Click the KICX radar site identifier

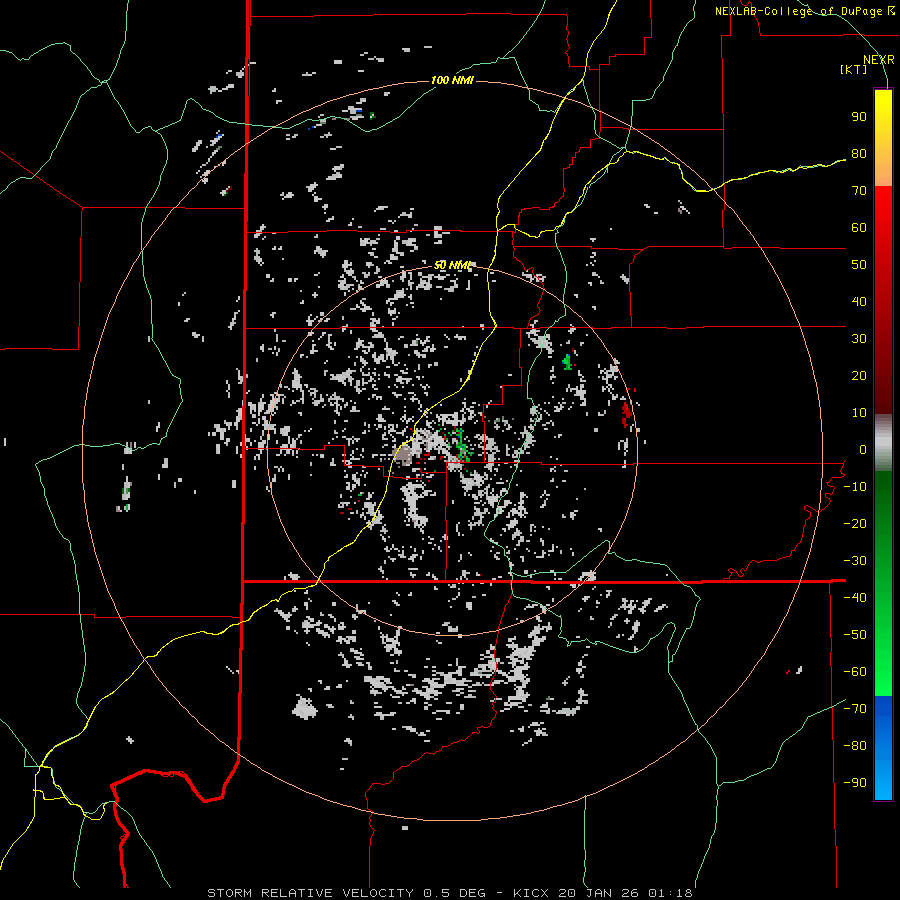[x=531, y=893]
